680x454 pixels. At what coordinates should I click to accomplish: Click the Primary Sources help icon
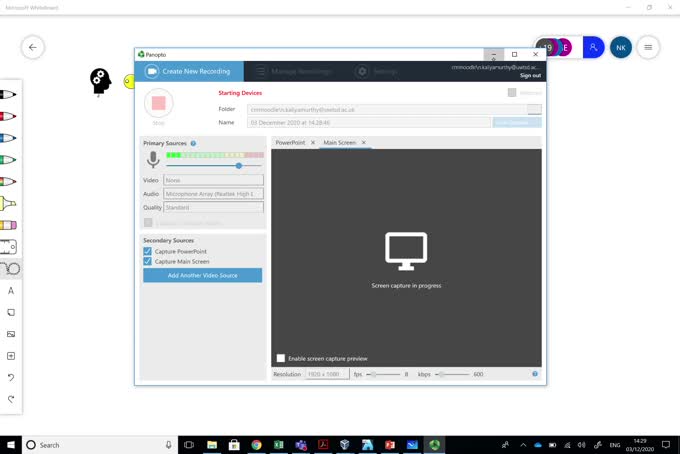point(193,143)
